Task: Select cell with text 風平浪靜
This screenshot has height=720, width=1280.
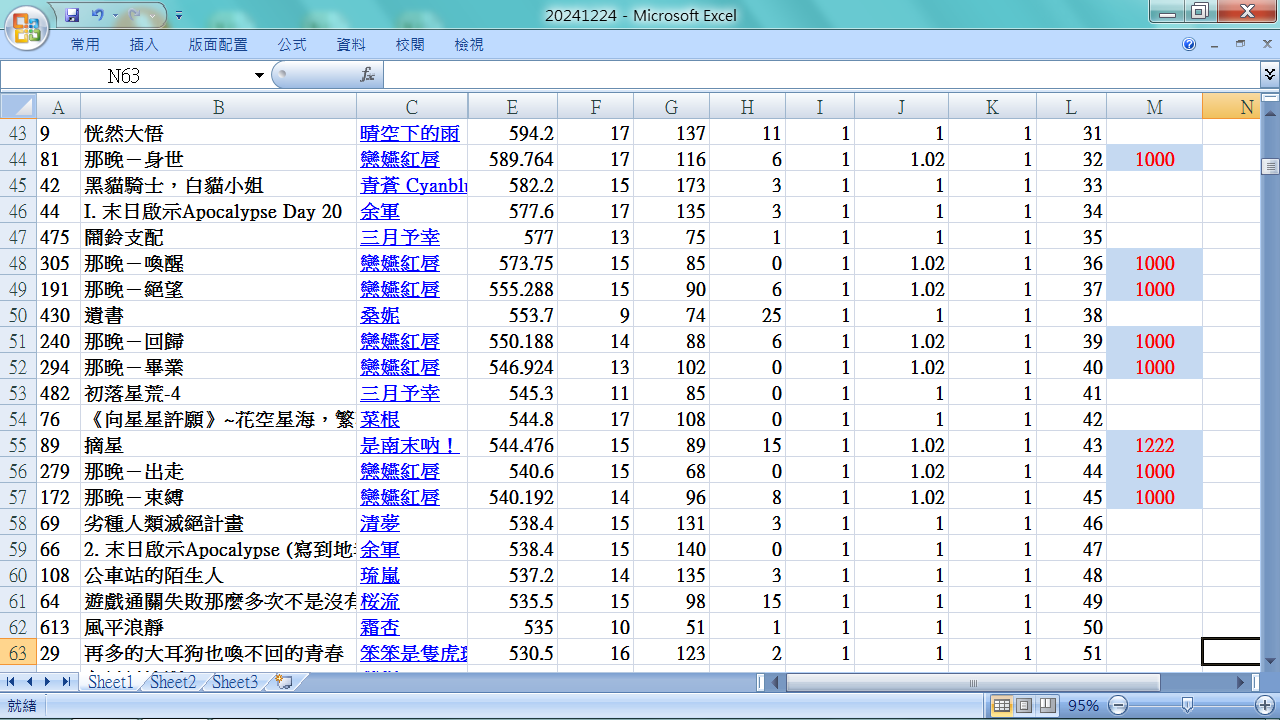Action: tap(218, 627)
